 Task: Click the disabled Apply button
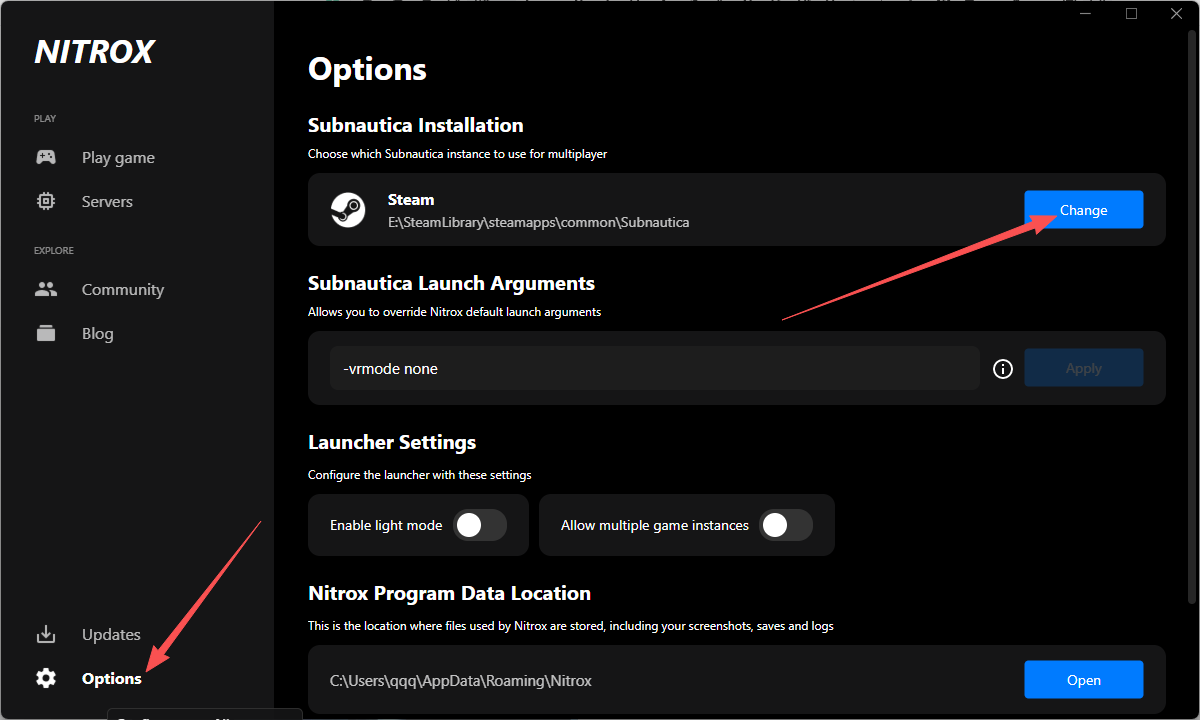pyautogui.click(x=1083, y=368)
